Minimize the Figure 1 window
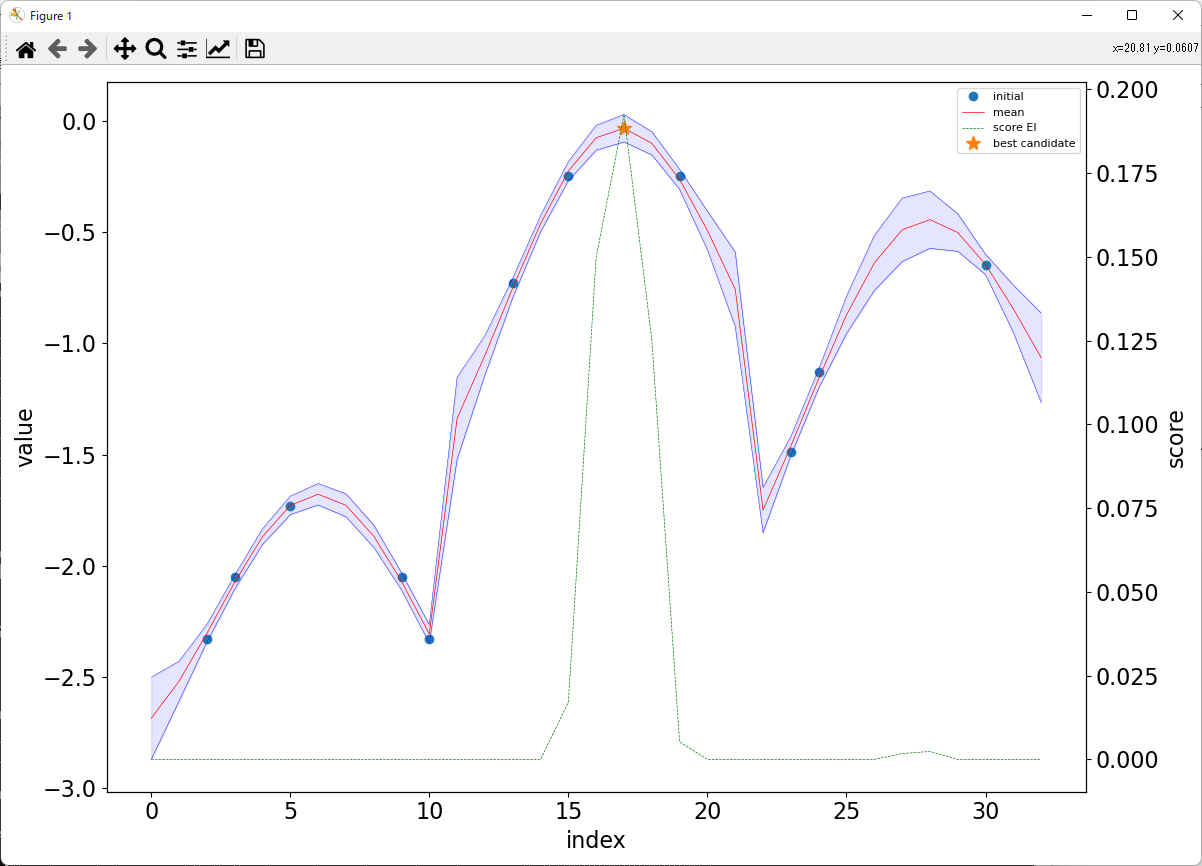Image resolution: width=1202 pixels, height=866 pixels. click(x=1087, y=15)
